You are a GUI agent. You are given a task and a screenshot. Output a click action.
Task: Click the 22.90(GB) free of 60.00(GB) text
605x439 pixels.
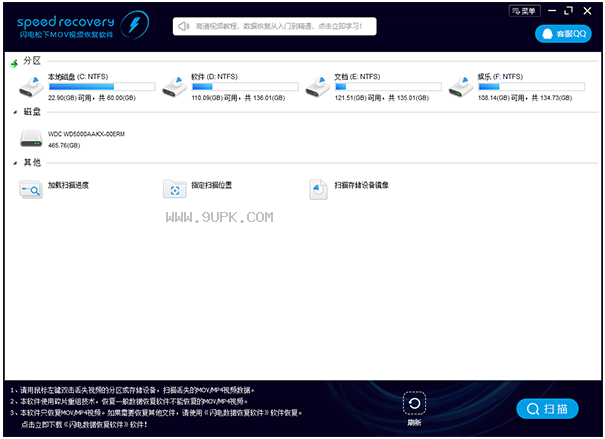click(x=92, y=98)
